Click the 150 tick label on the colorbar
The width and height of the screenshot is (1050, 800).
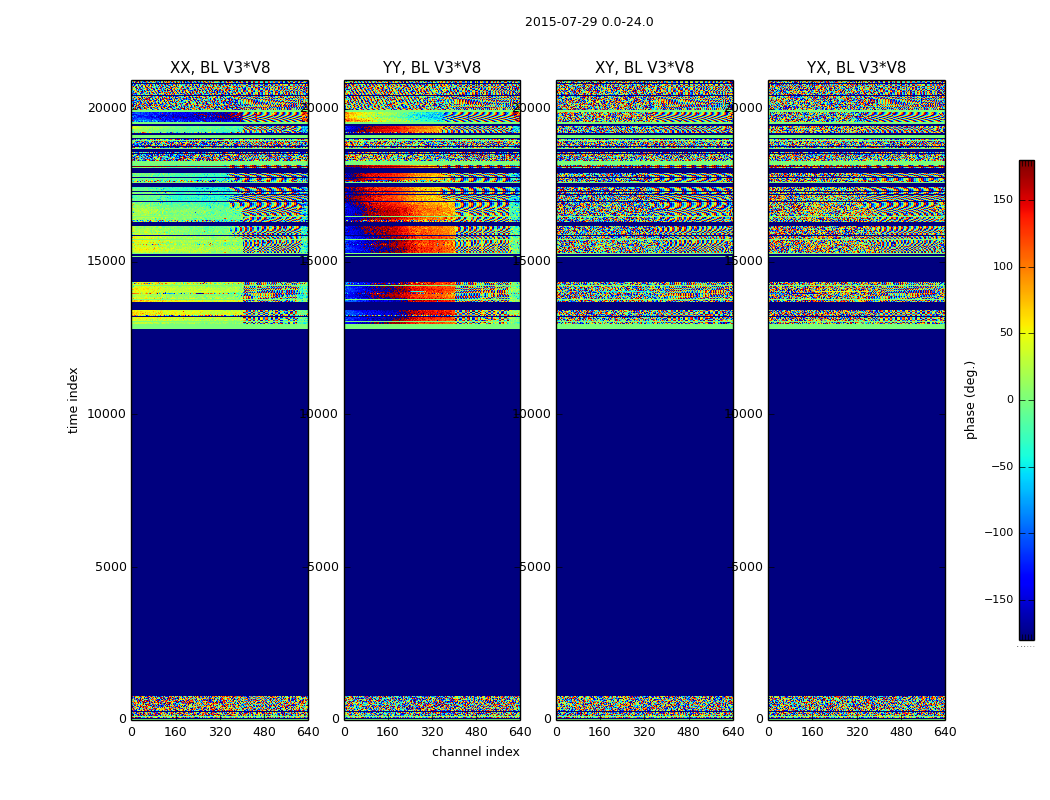(1002, 200)
